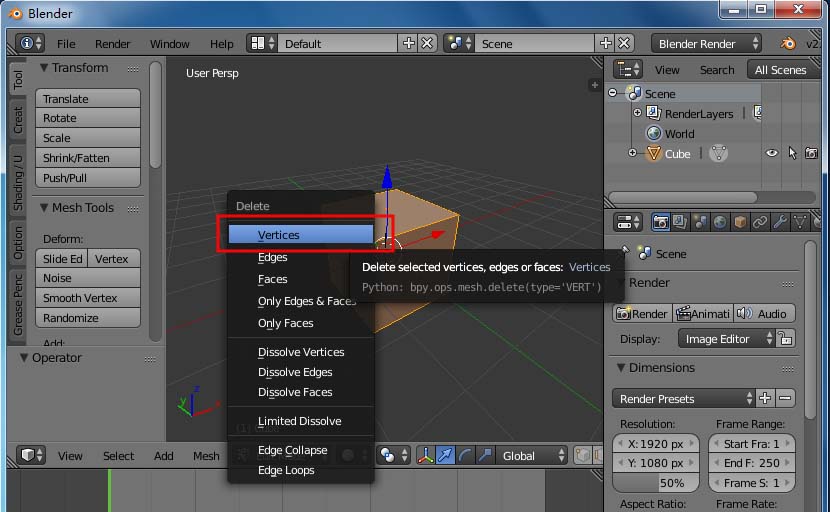Click the Shrink/Fatten button

tap(88, 158)
